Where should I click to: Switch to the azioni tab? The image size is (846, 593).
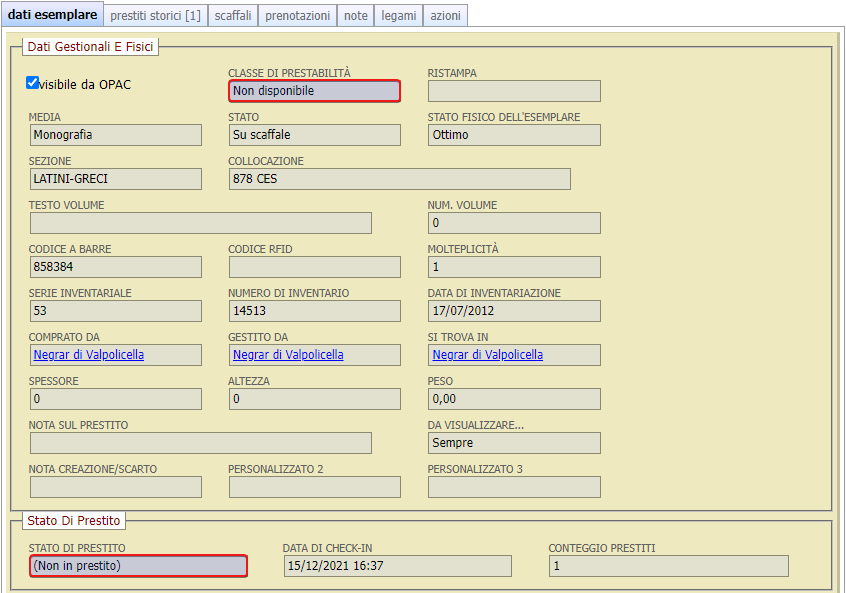445,16
